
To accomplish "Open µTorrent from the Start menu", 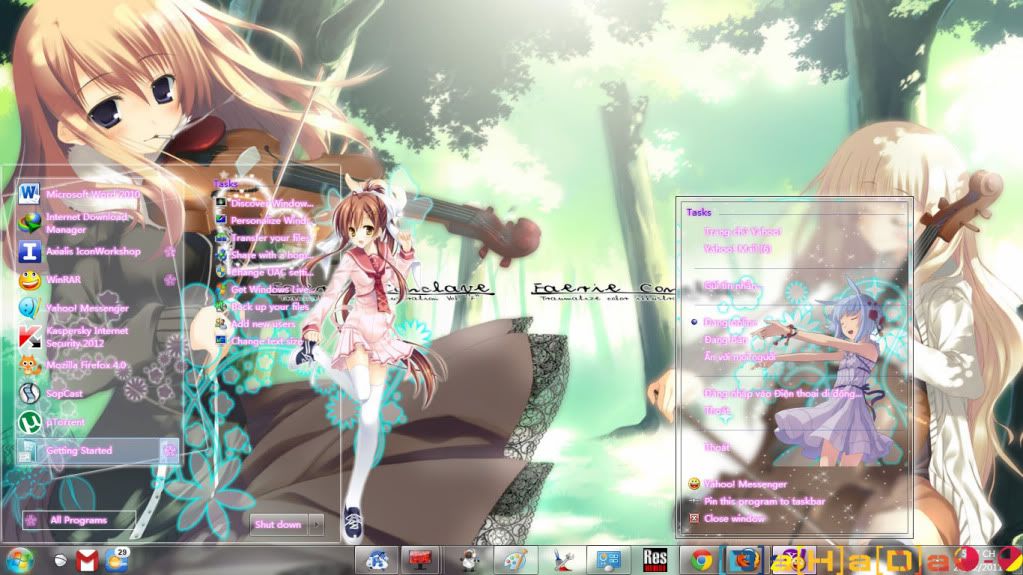I will 64,422.
